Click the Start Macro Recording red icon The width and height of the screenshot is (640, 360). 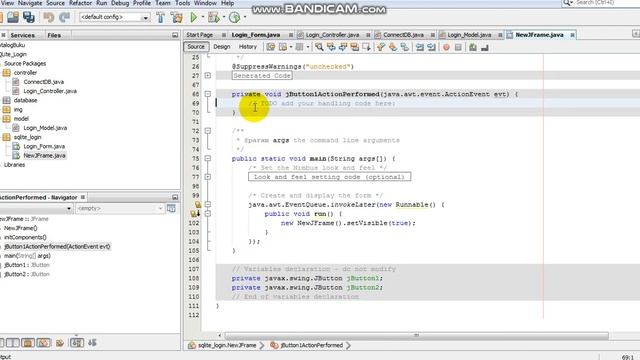[x=446, y=47]
